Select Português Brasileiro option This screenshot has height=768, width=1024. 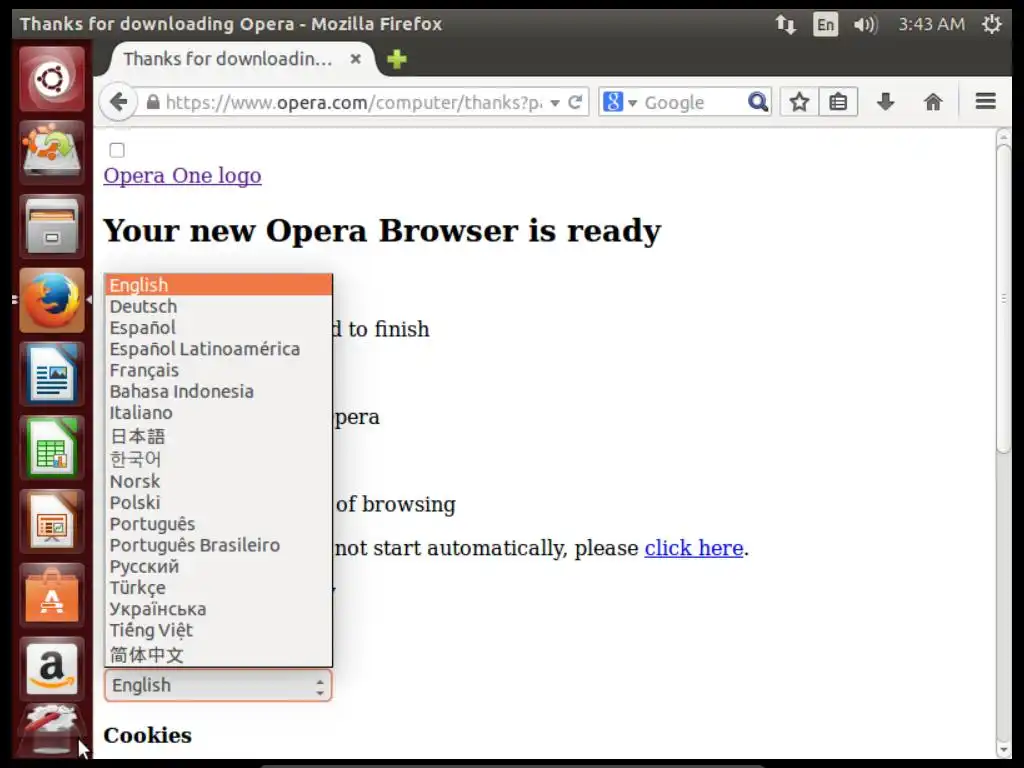[x=218, y=545]
